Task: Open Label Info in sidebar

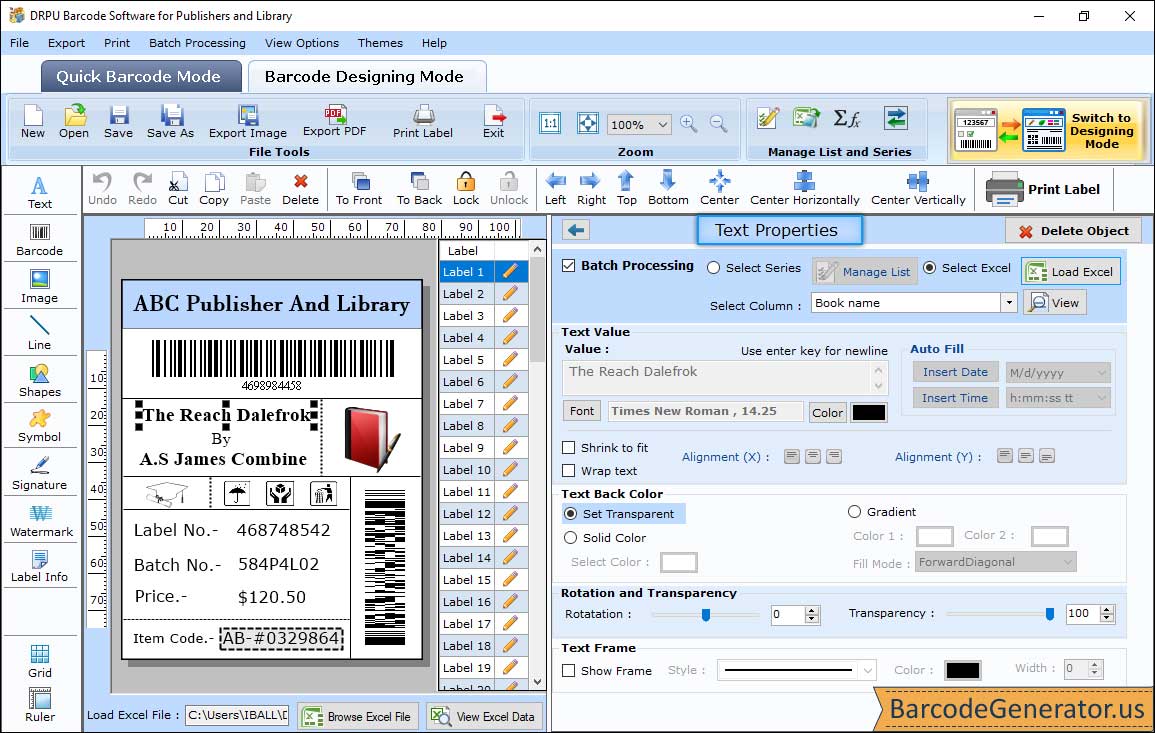Action: [40, 567]
